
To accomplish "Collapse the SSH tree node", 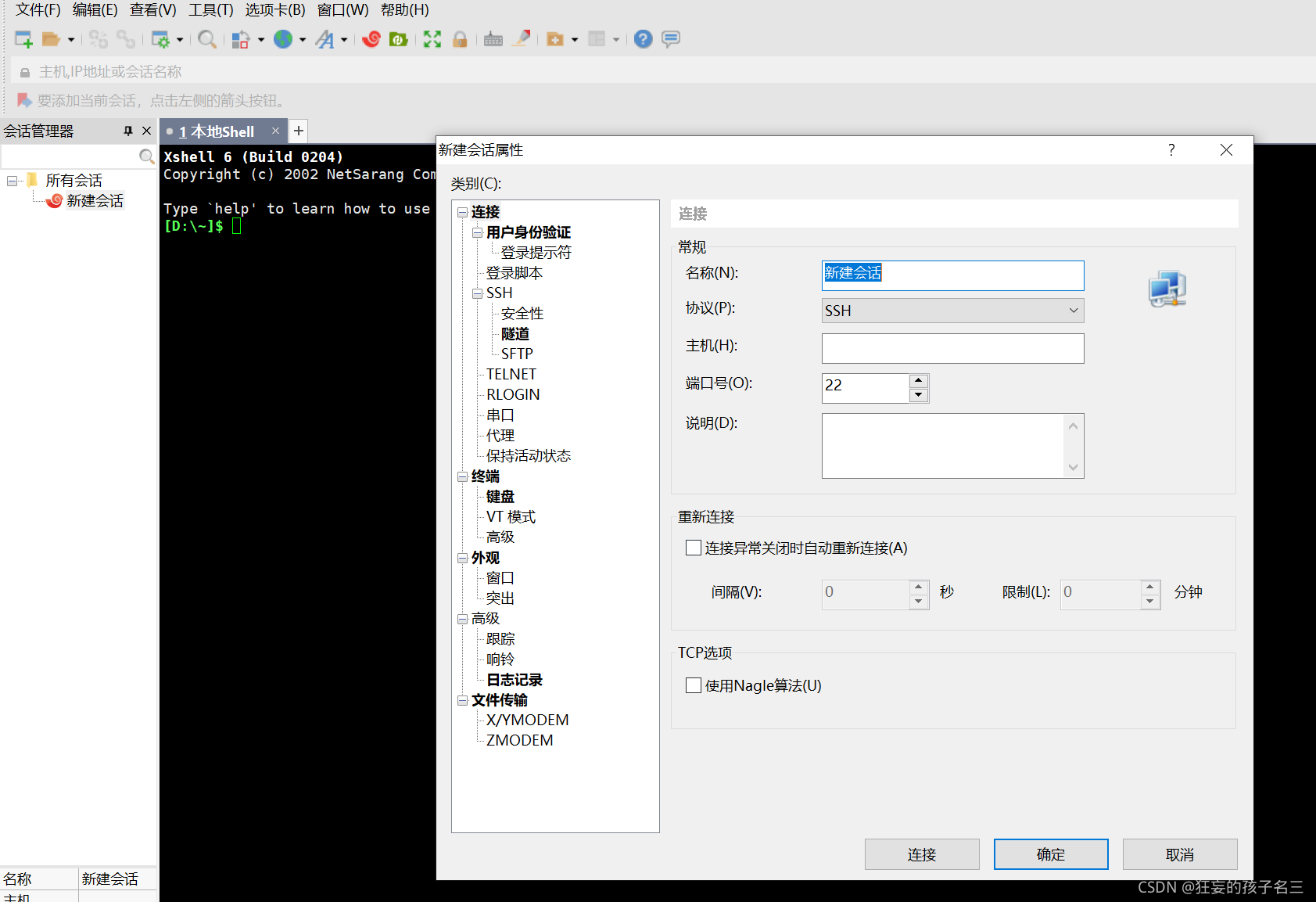I will (478, 293).
